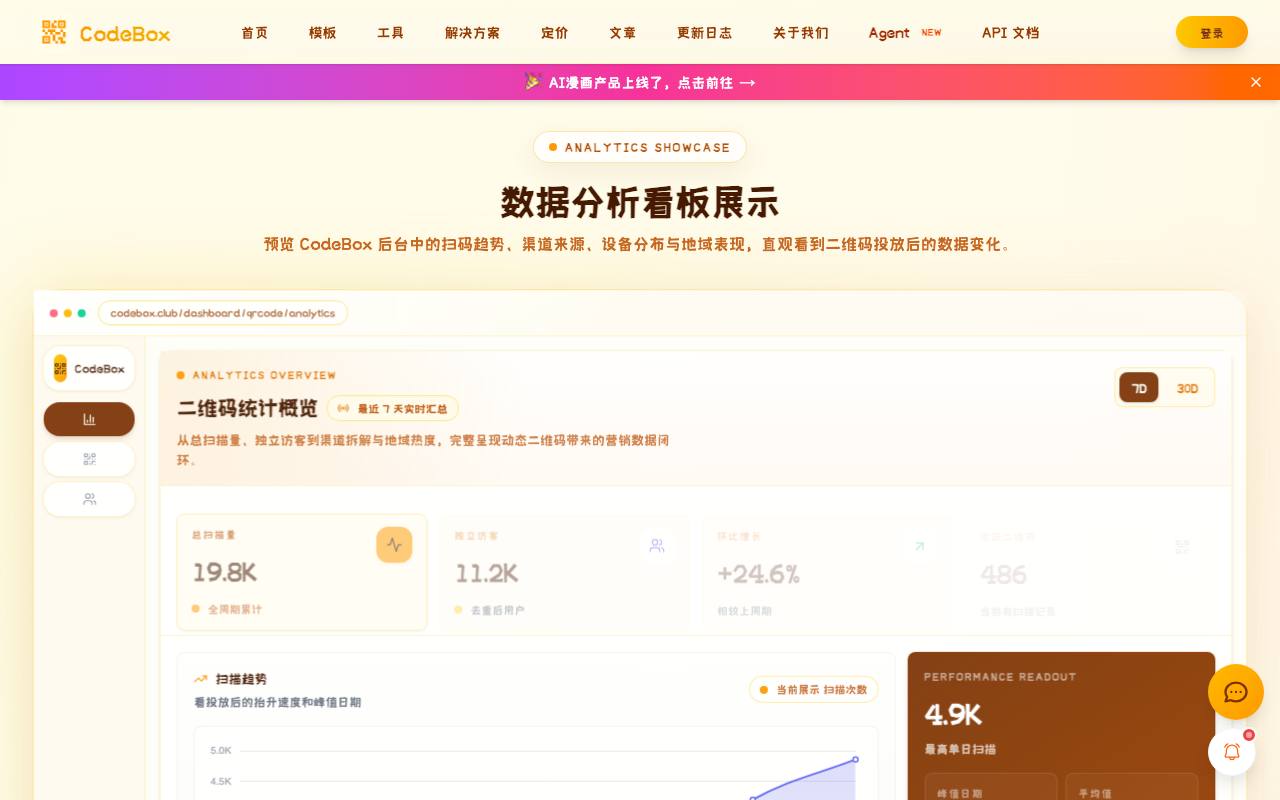Open the 定价 page
This screenshot has width=1280, height=800.
(x=555, y=32)
